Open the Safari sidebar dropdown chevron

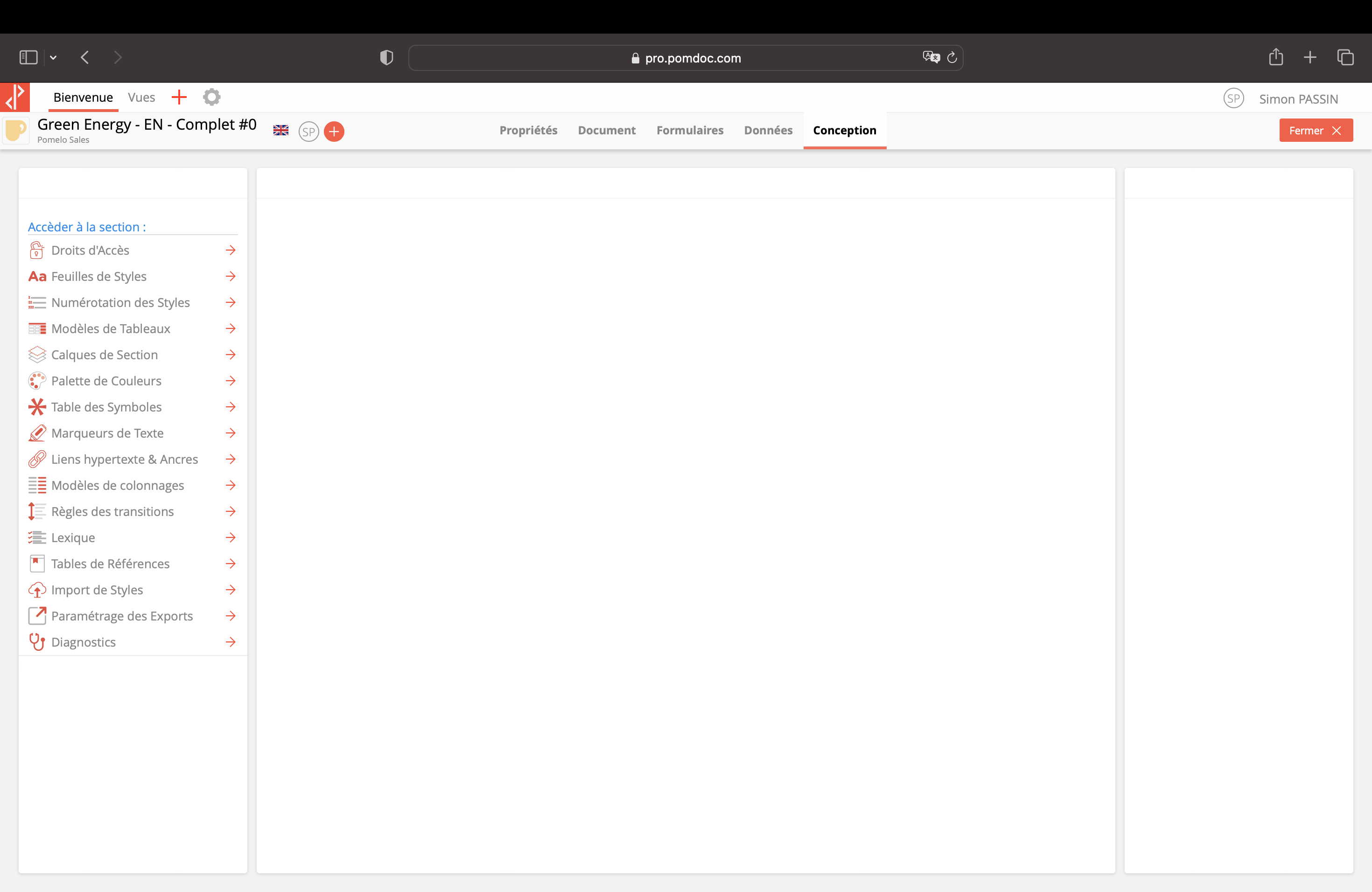coord(53,58)
